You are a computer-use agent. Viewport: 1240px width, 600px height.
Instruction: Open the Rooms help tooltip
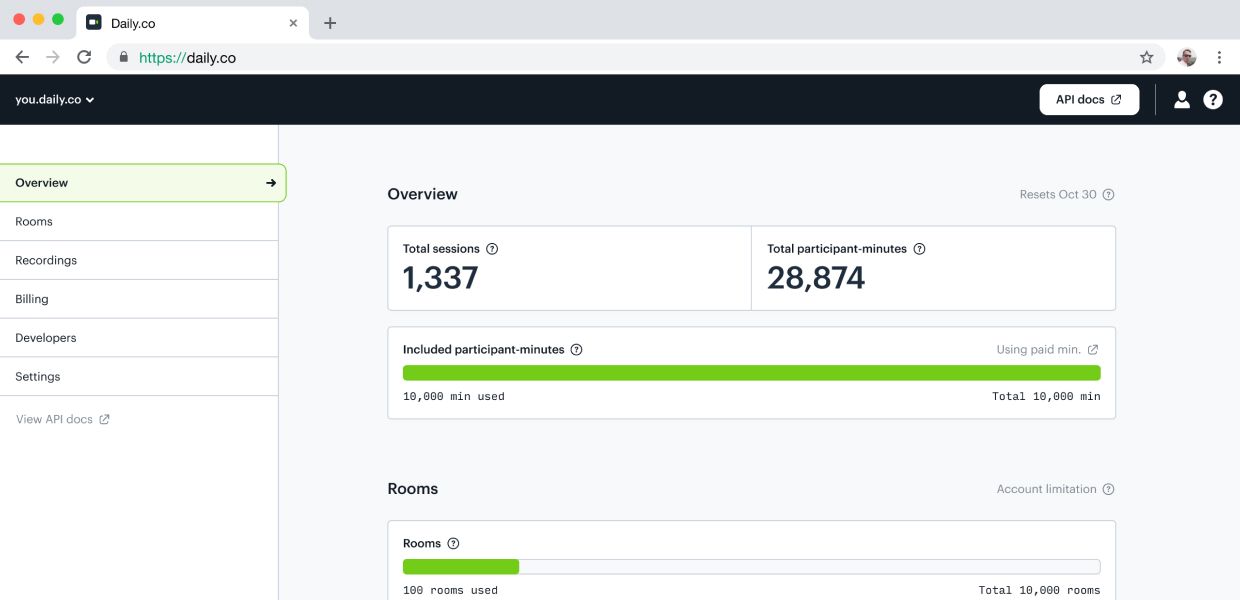tap(452, 543)
